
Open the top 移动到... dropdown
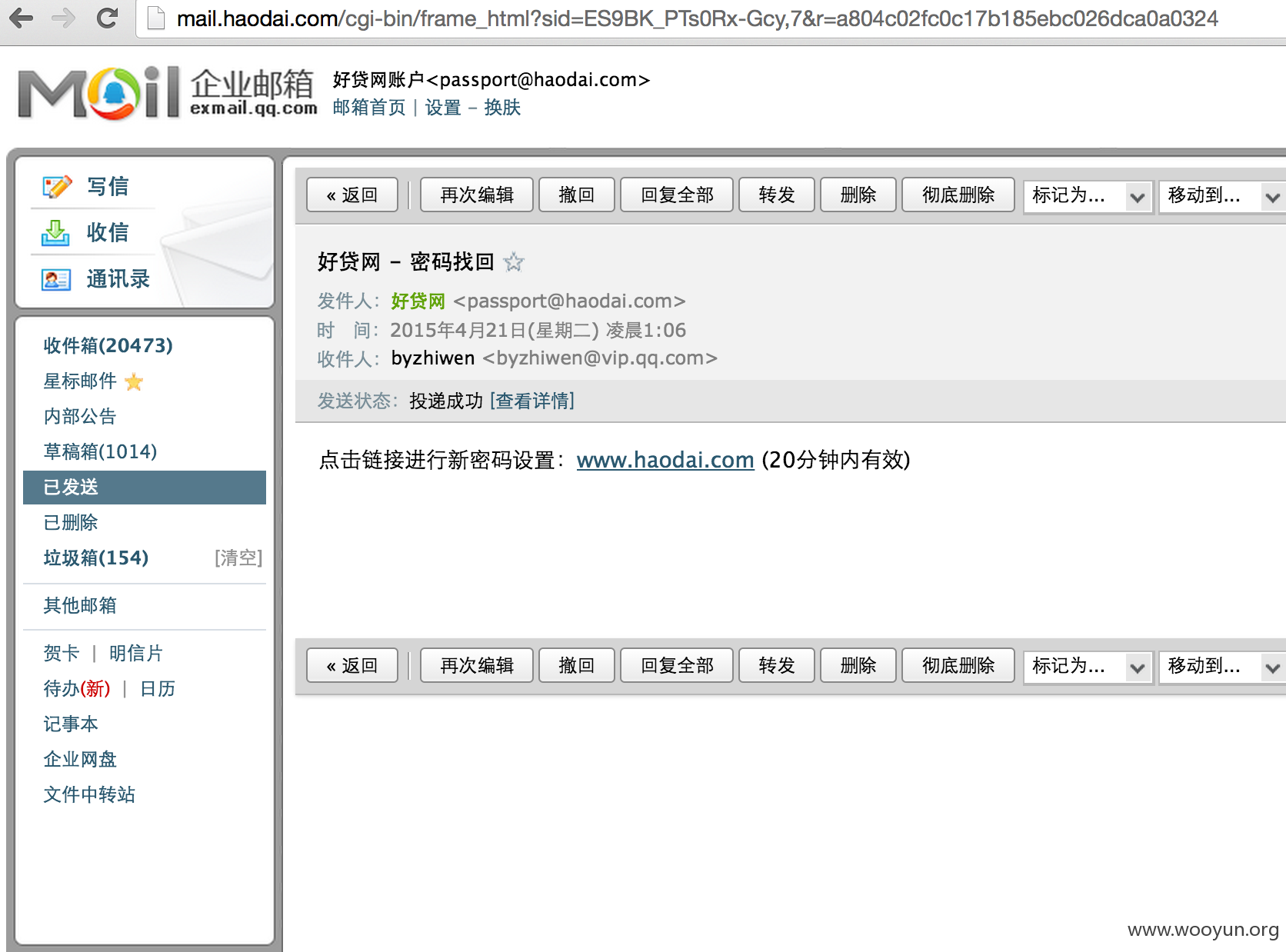(1223, 195)
